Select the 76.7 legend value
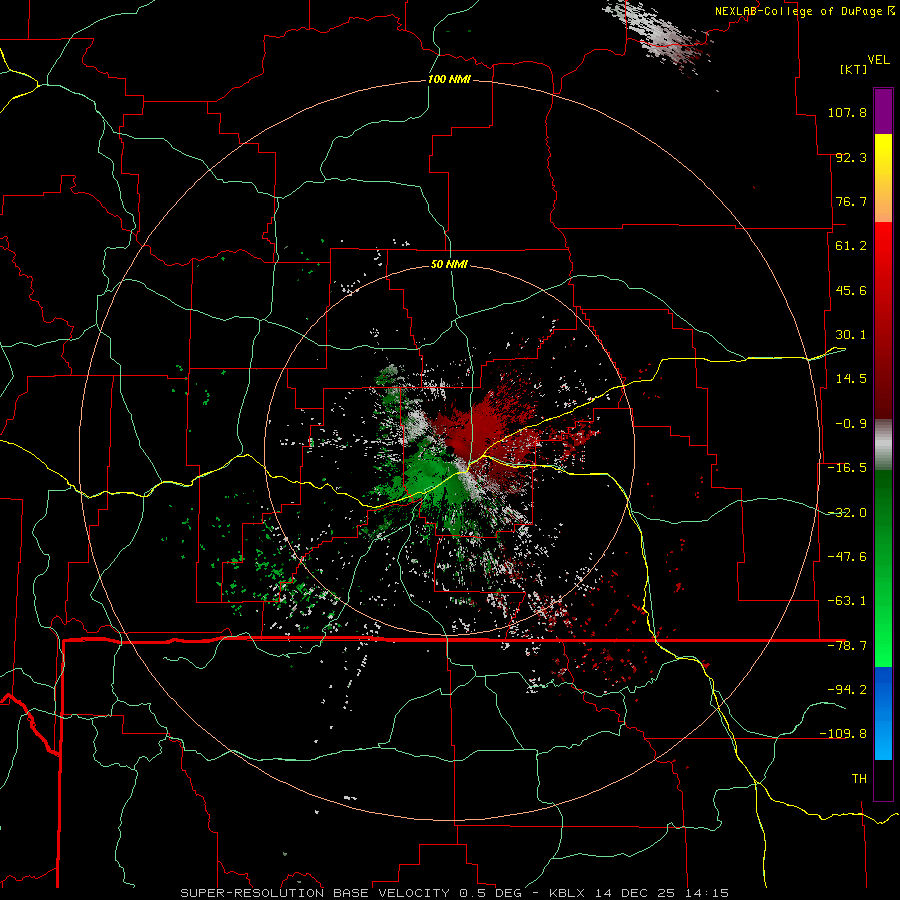The image size is (900, 900). click(x=851, y=201)
